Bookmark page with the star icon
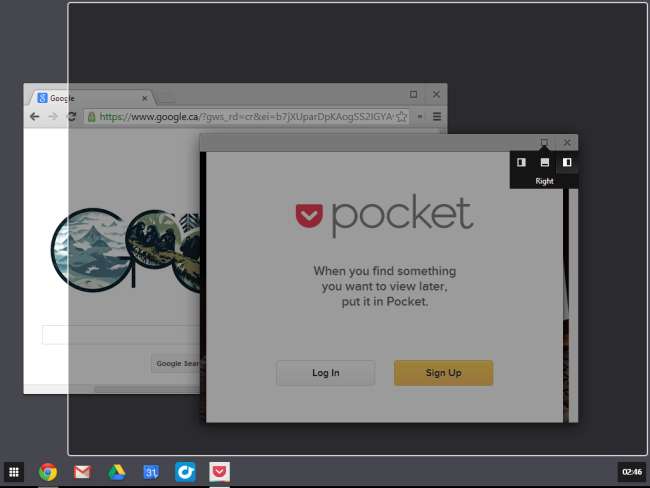650x488 pixels. 402,117
